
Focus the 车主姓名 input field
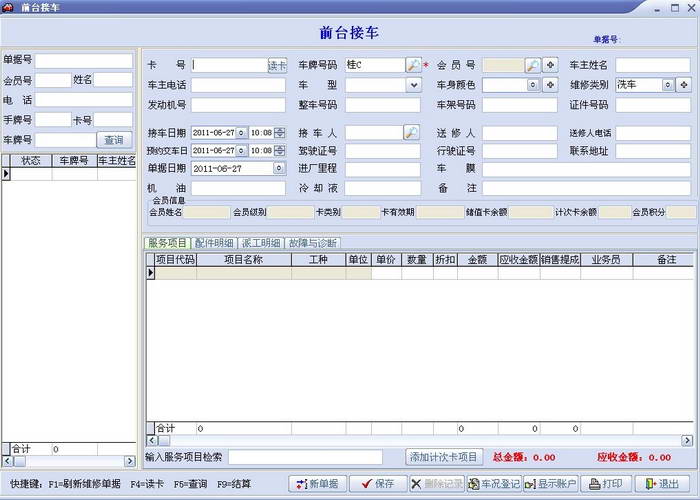tap(653, 65)
